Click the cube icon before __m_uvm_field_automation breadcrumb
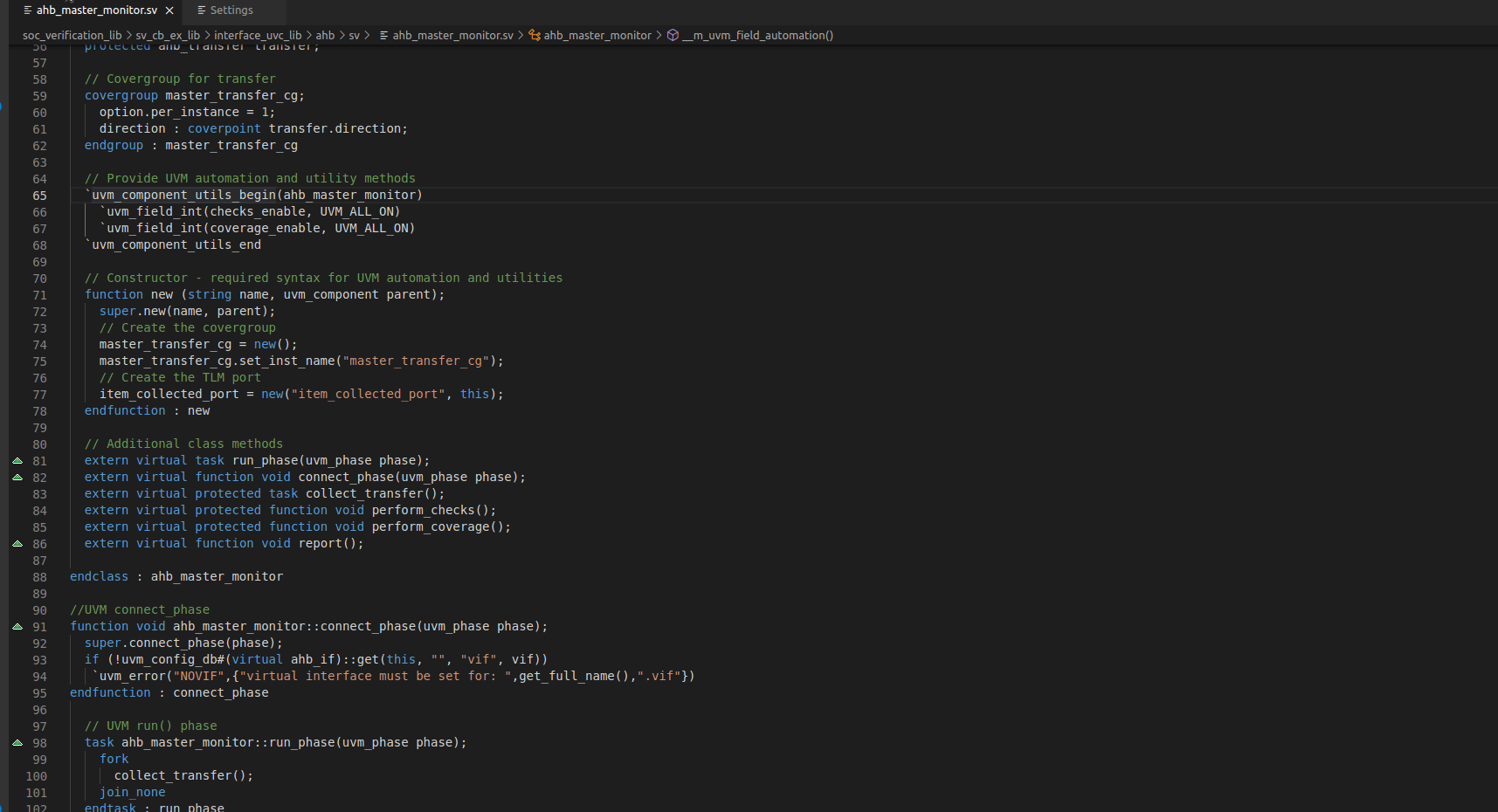Image resolution: width=1498 pixels, height=812 pixels. [672, 35]
